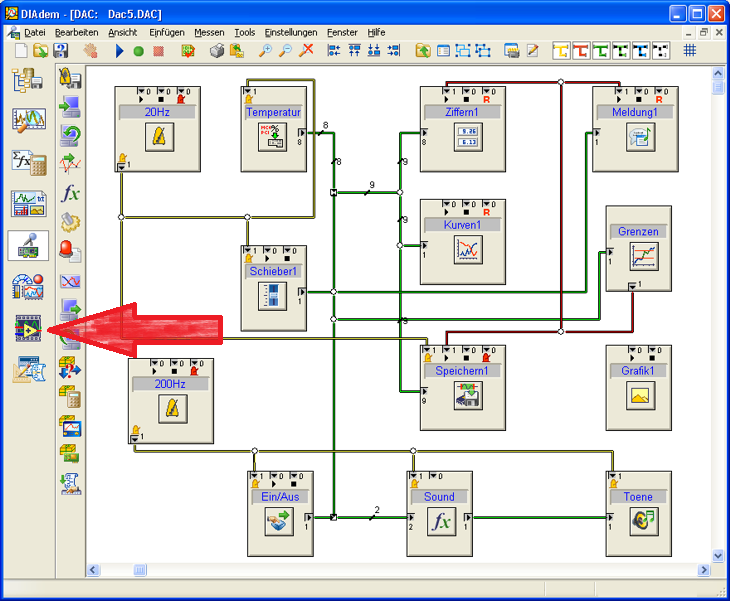Image resolution: width=734 pixels, height=605 pixels.
Task: Click the zoom in magnifier in toolbar
Action: click(266, 50)
